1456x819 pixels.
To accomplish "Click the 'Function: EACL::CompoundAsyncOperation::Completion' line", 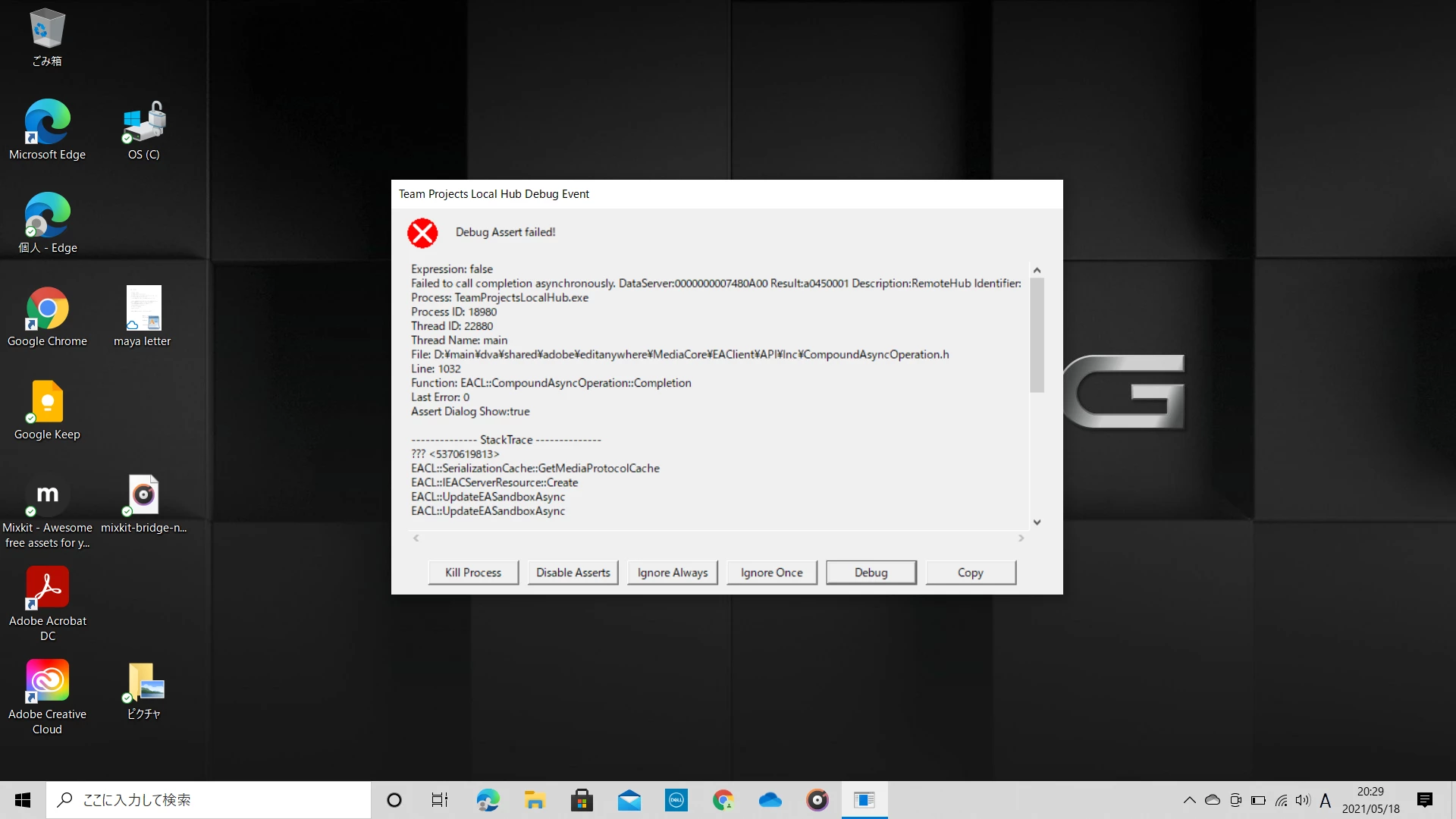I will pos(551,383).
